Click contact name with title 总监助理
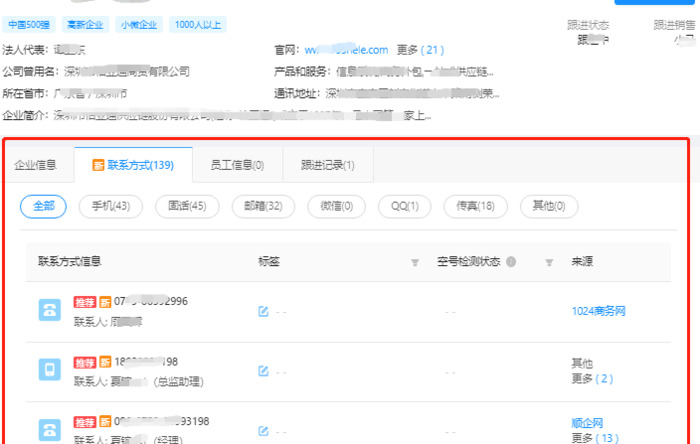The height and width of the screenshot is (444, 700). point(138,382)
